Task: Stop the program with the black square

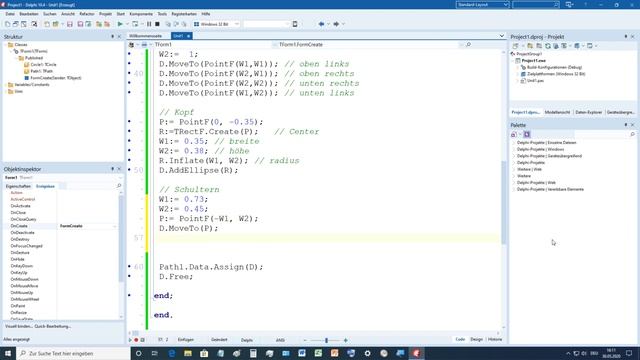Action: pyautogui.click(x=157, y=24)
